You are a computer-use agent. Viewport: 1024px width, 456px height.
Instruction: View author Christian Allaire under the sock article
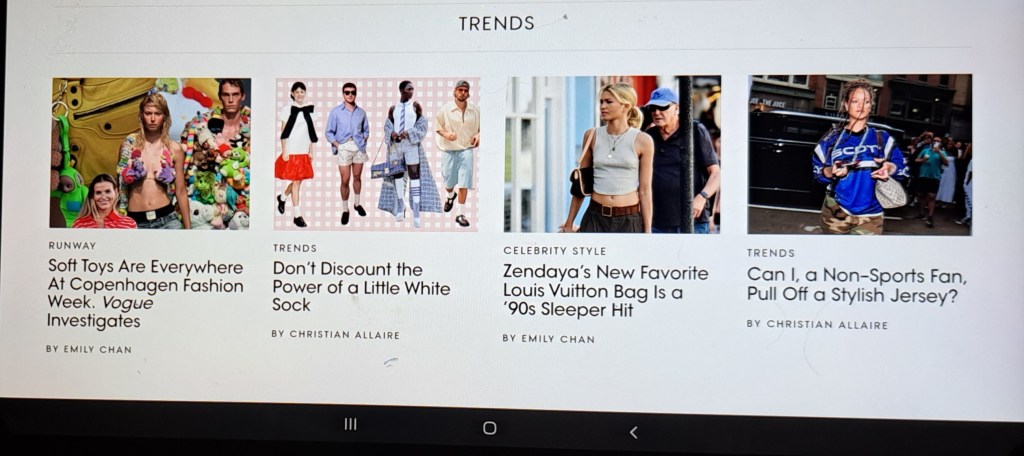point(336,334)
